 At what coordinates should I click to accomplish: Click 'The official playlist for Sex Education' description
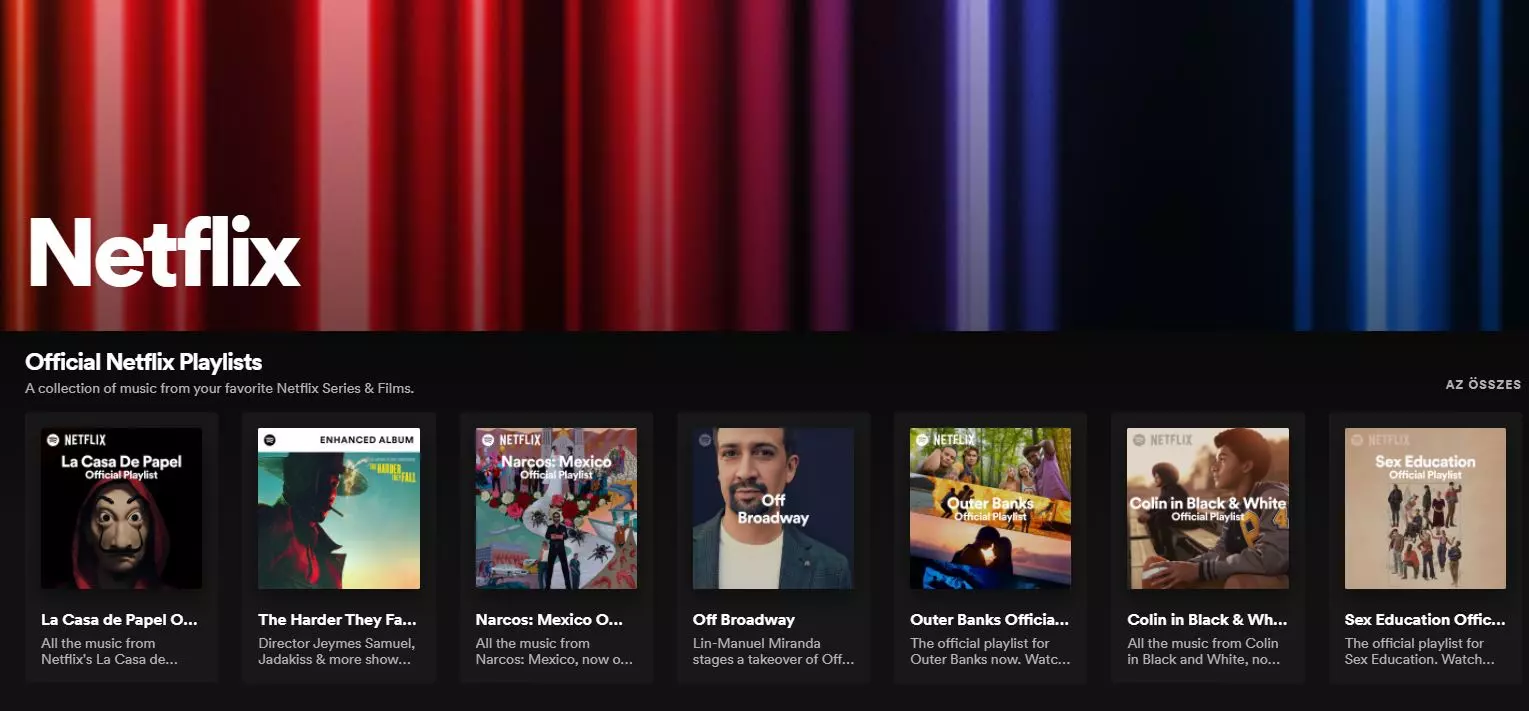[1420, 651]
